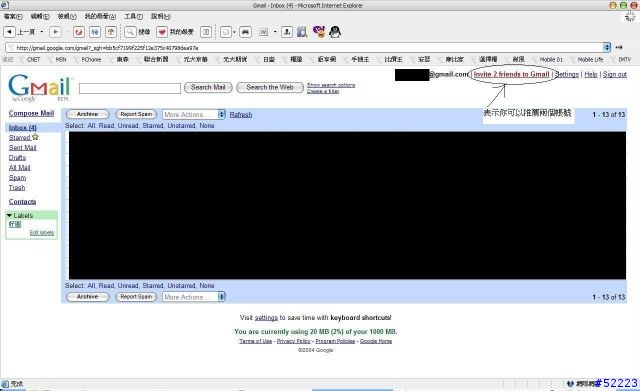The image size is (640, 391).
Task: Click Edit labels link
Action: tap(42, 233)
